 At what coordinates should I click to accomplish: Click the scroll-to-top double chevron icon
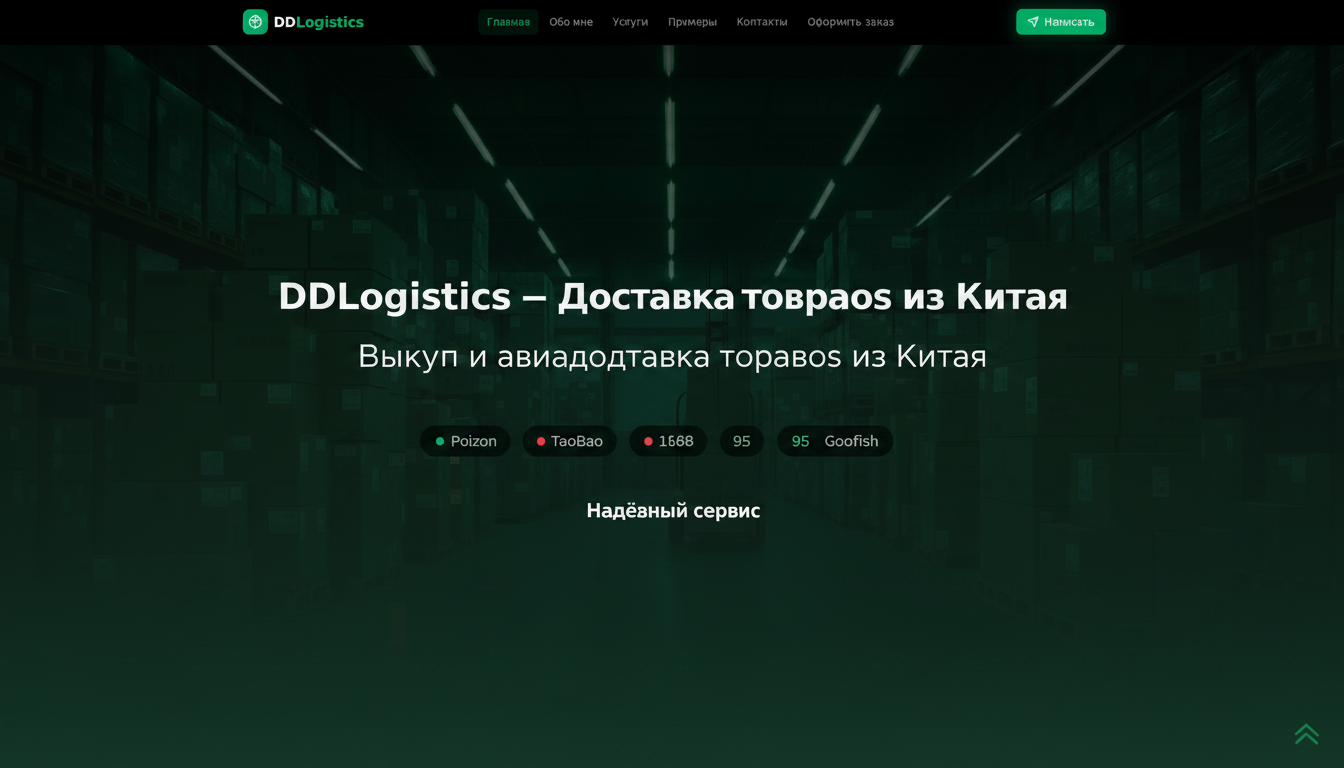[x=1306, y=734]
